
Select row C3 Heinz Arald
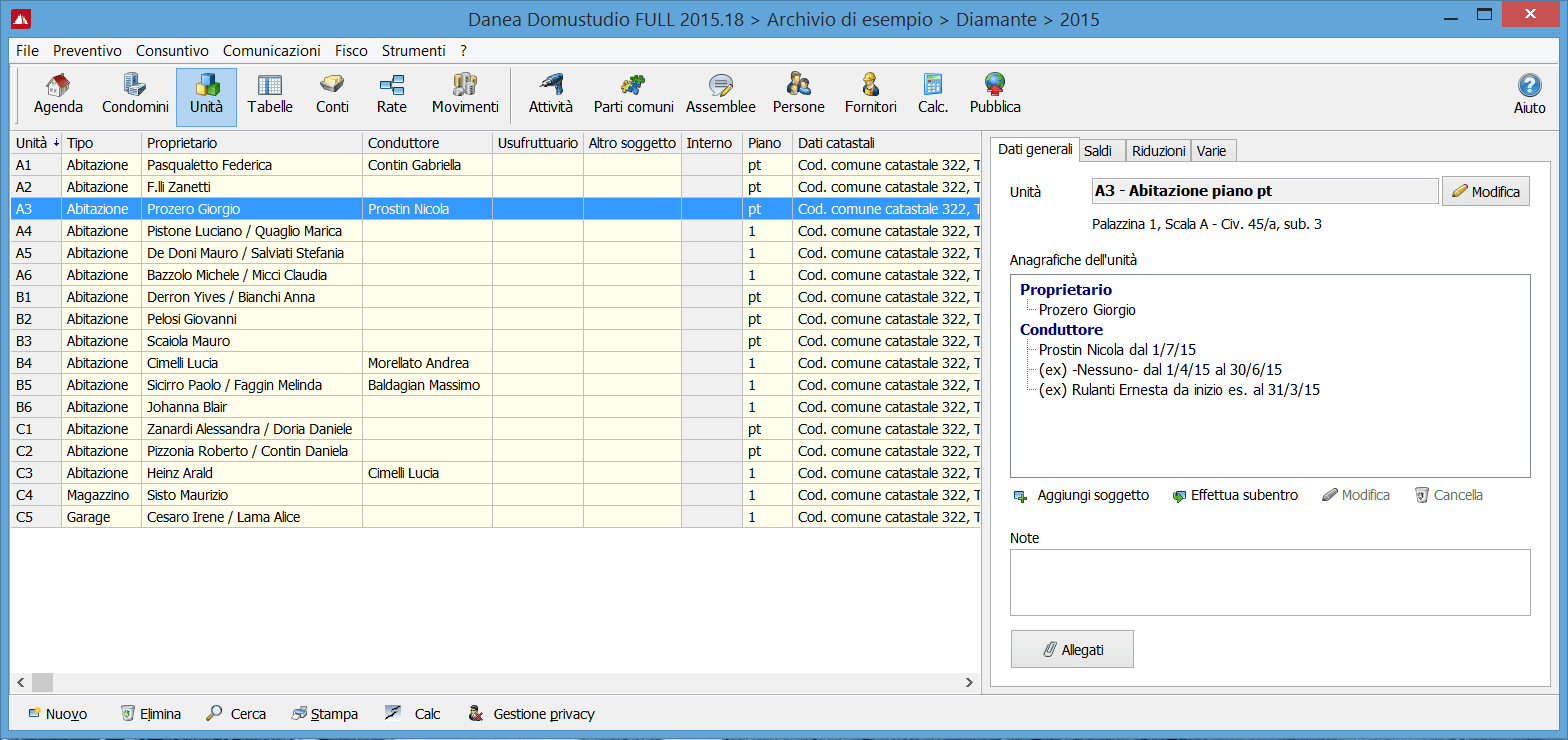[x=495, y=473]
